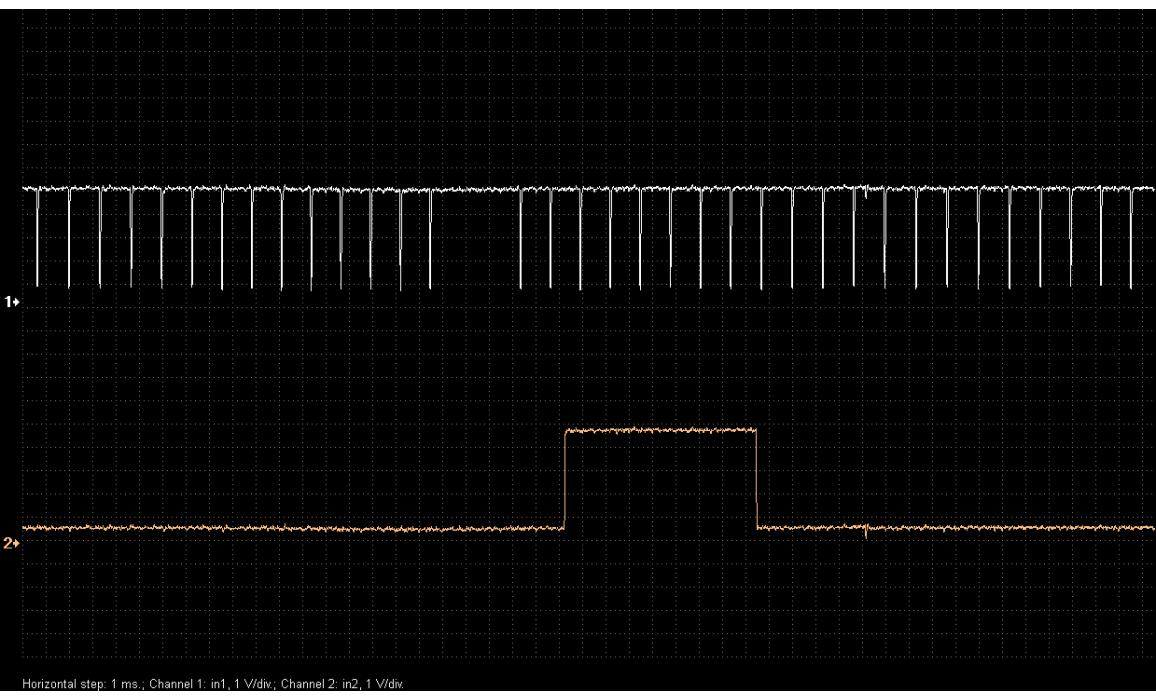This screenshot has height=700, width=1156.
Task: Click the white channel 1 high level above the gap
Action: (x=475, y=188)
